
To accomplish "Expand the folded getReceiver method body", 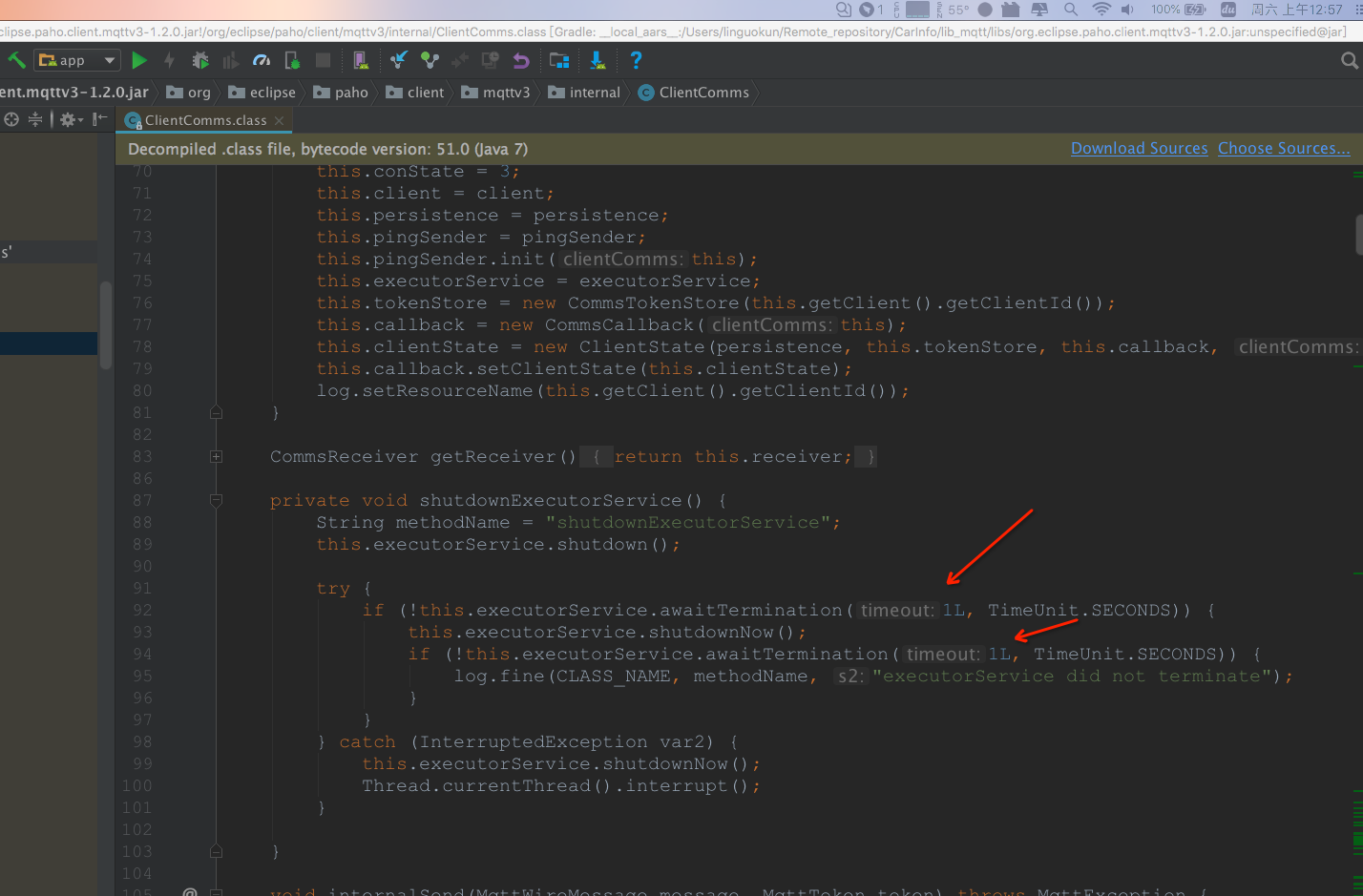I will click(216, 456).
